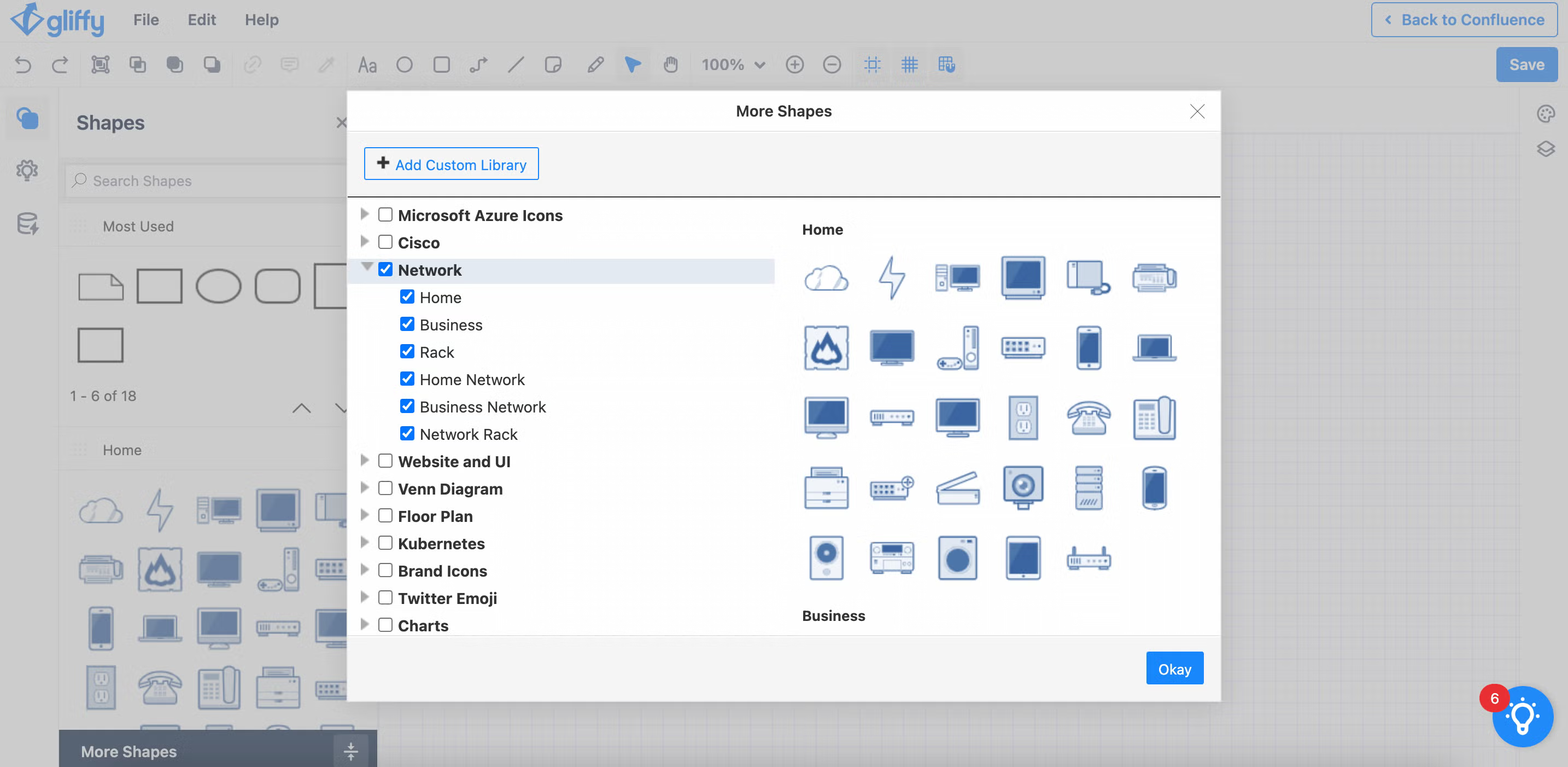Uncheck the Network Rack checkbox
The height and width of the screenshot is (767, 1568).
click(x=407, y=434)
